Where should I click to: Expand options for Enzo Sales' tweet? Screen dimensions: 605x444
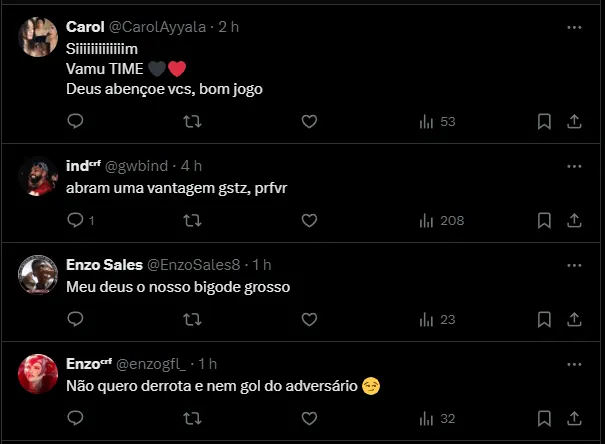pos(573,264)
